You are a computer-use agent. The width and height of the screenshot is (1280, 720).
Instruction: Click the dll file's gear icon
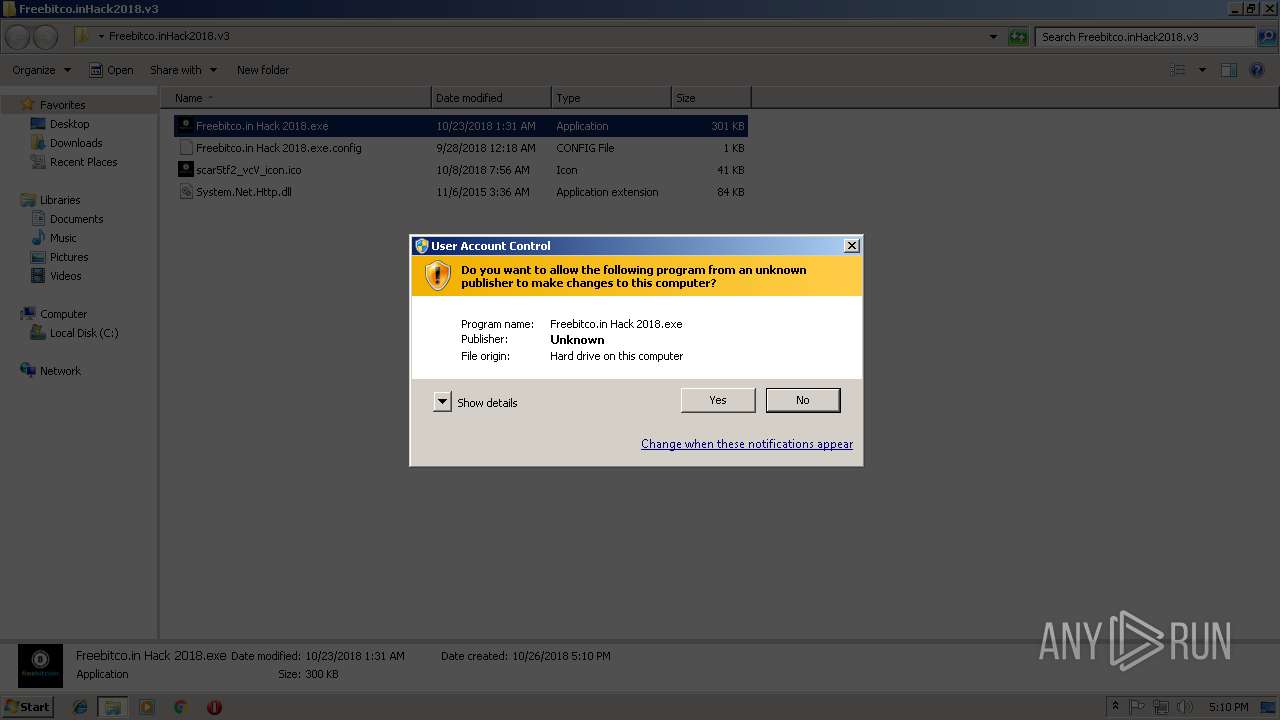click(x=185, y=192)
